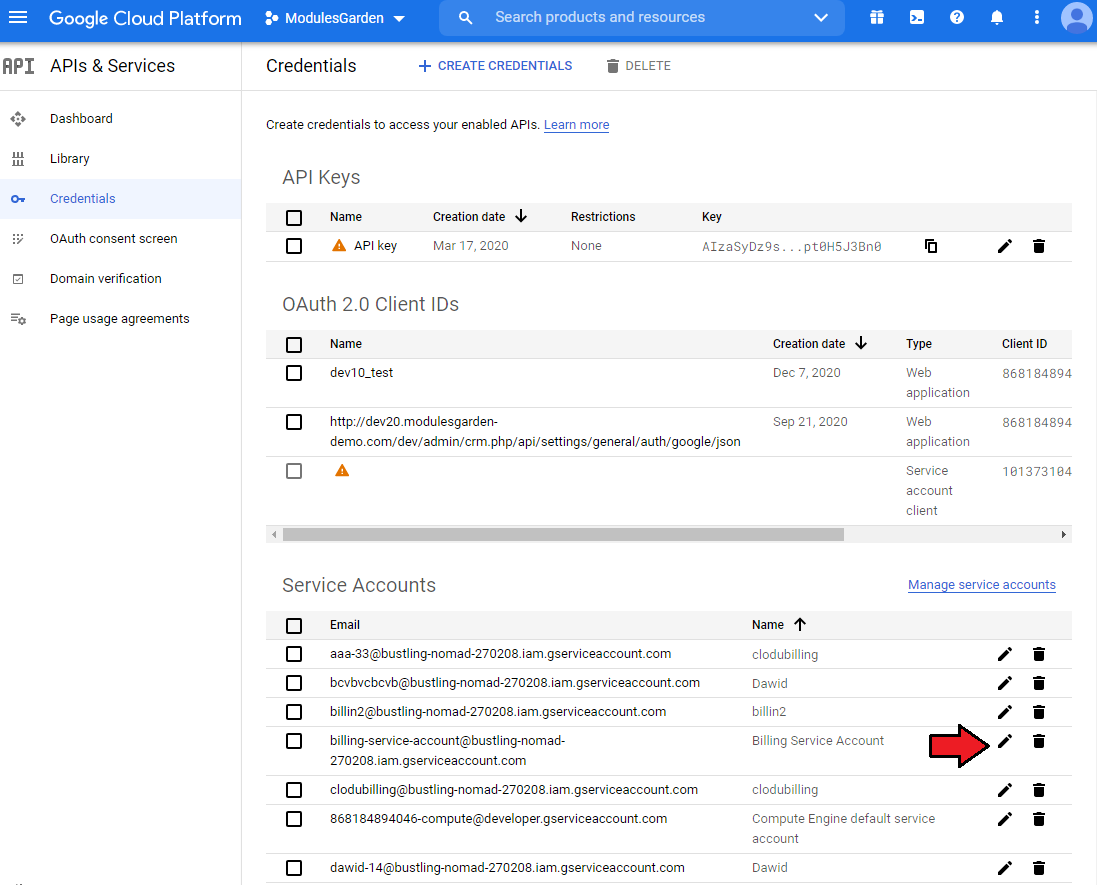Viewport: 1097px width, 885px height.
Task: Delete the Billing Service Account entry
Action: (1039, 741)
